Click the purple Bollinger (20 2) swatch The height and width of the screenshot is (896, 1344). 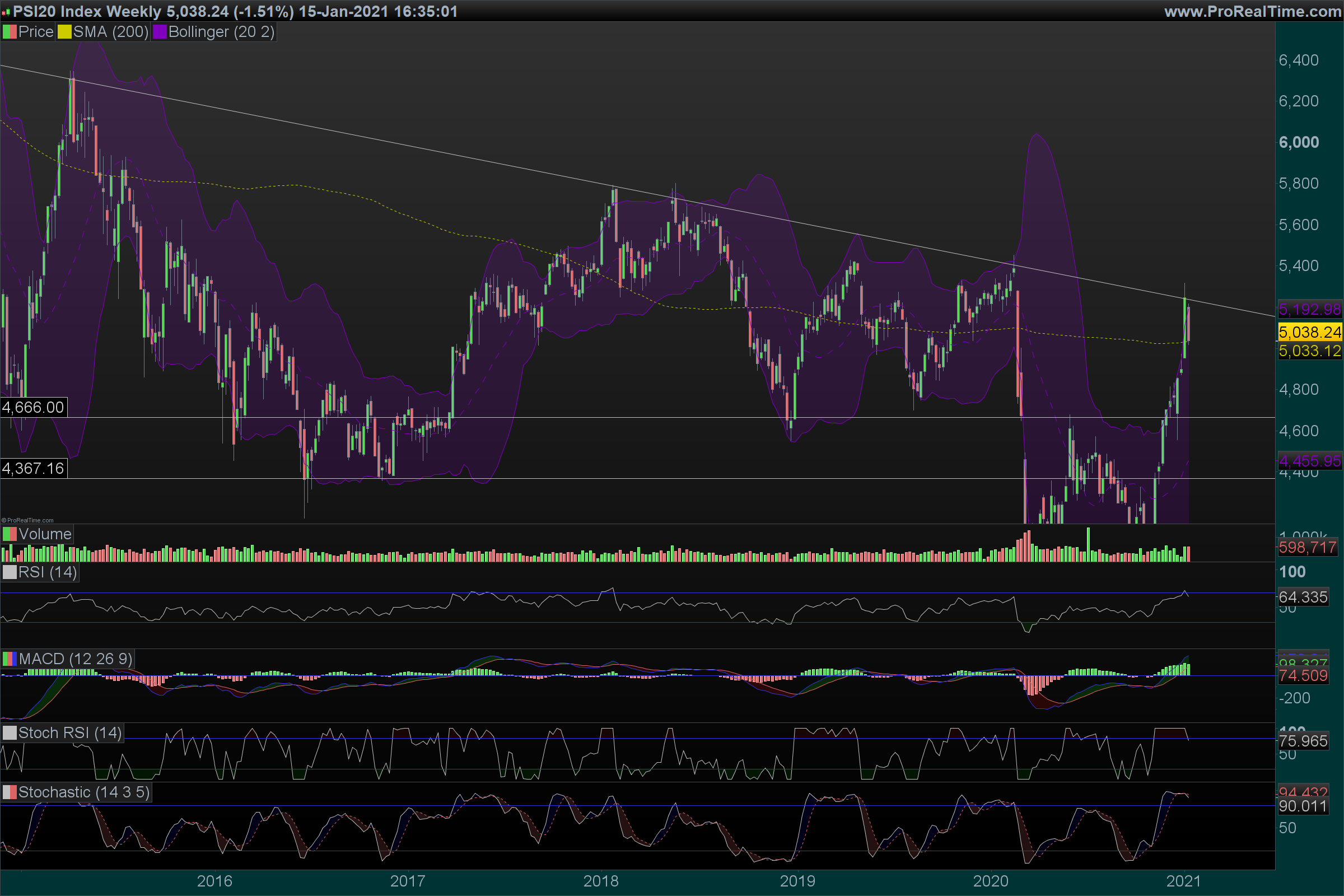160,32
